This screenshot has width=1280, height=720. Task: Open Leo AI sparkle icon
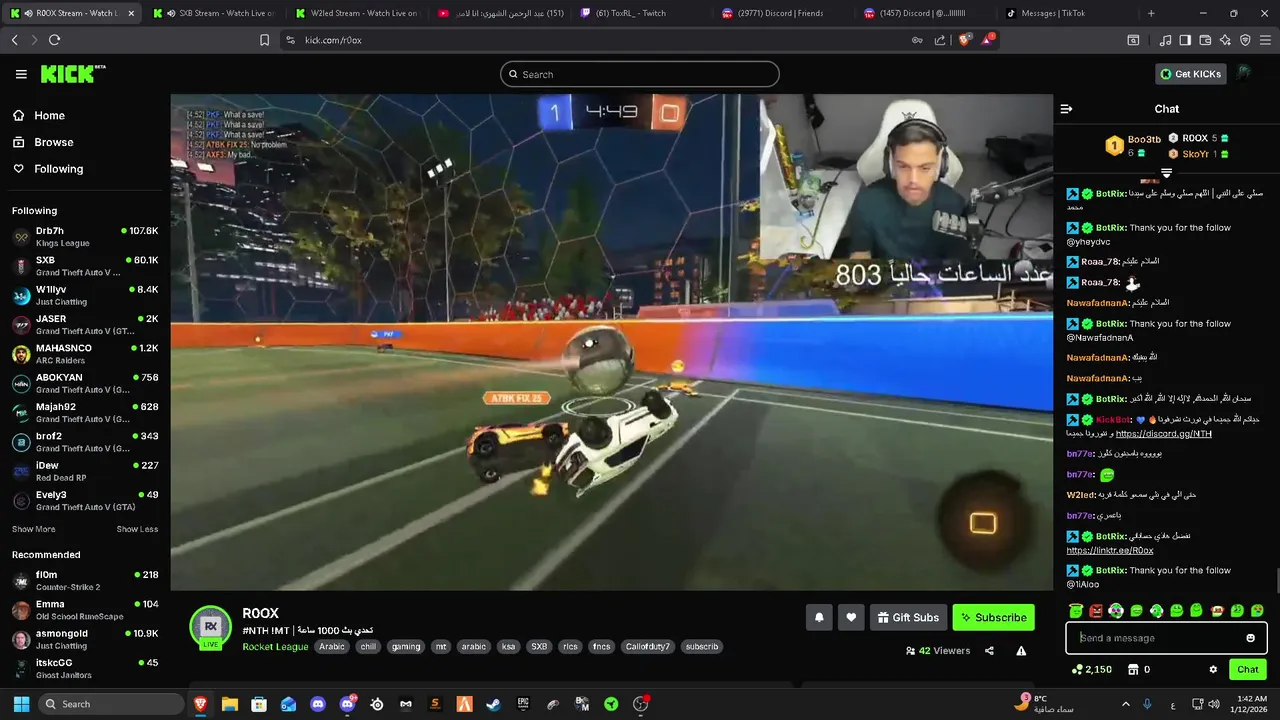pyautogui.click(x=1225, y=40)
